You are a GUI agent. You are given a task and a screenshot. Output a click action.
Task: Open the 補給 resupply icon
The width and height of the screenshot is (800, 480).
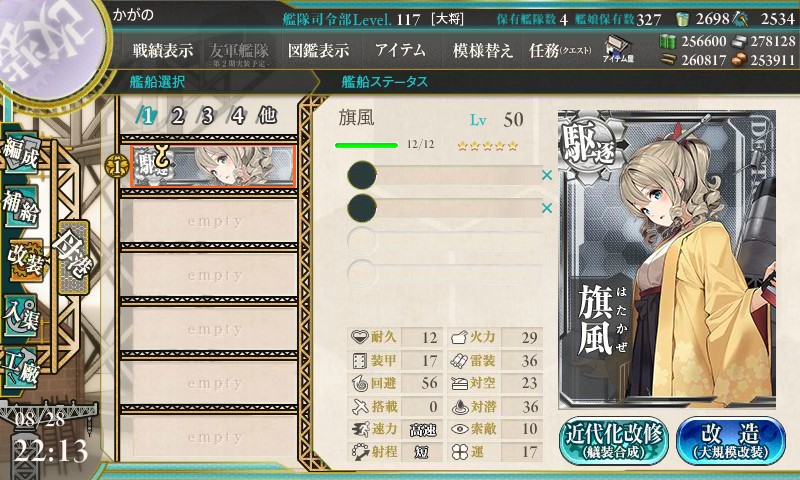point(21,206)
